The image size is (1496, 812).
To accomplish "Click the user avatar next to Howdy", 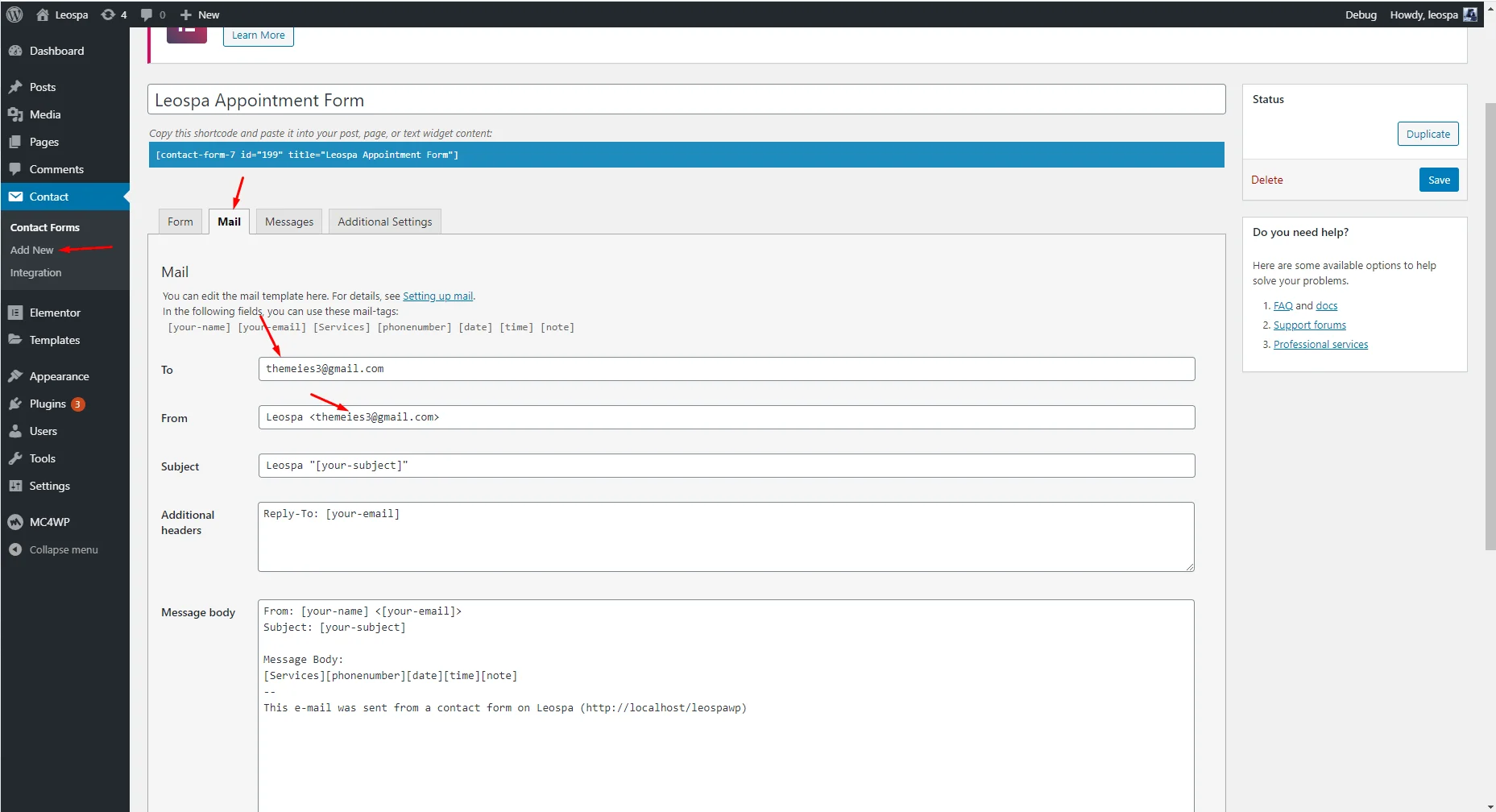I will click(1470, 14).
